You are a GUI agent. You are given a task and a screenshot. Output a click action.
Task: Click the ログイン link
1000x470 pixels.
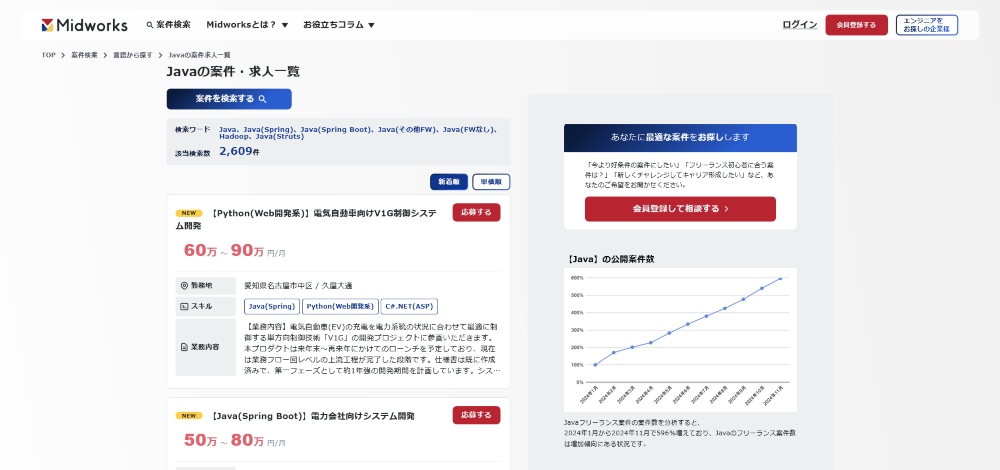coord(800,25)
